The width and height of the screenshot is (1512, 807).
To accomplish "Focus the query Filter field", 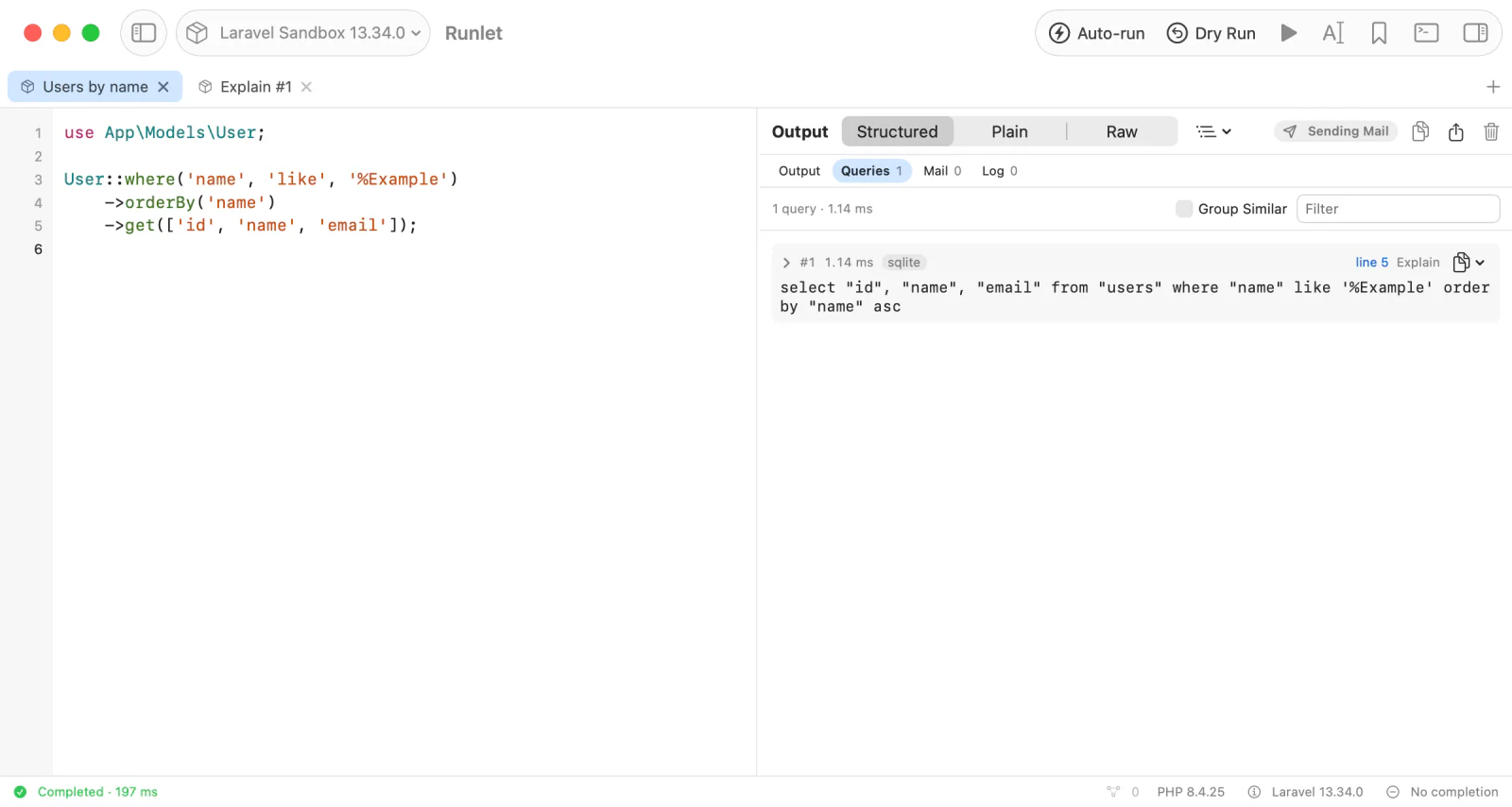I will point(1398,209).
